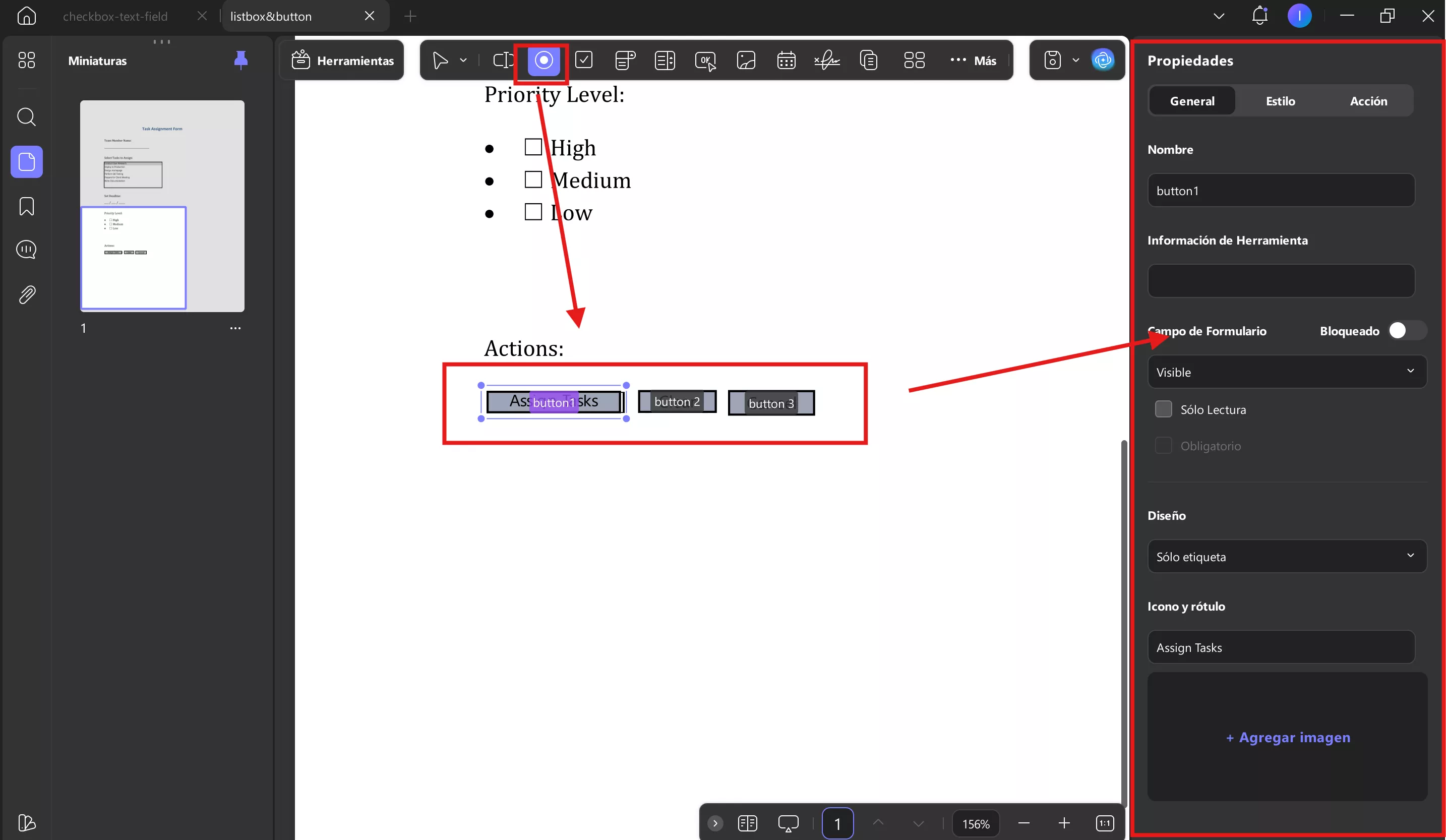Select the date field tool

[x=786, y=60]
